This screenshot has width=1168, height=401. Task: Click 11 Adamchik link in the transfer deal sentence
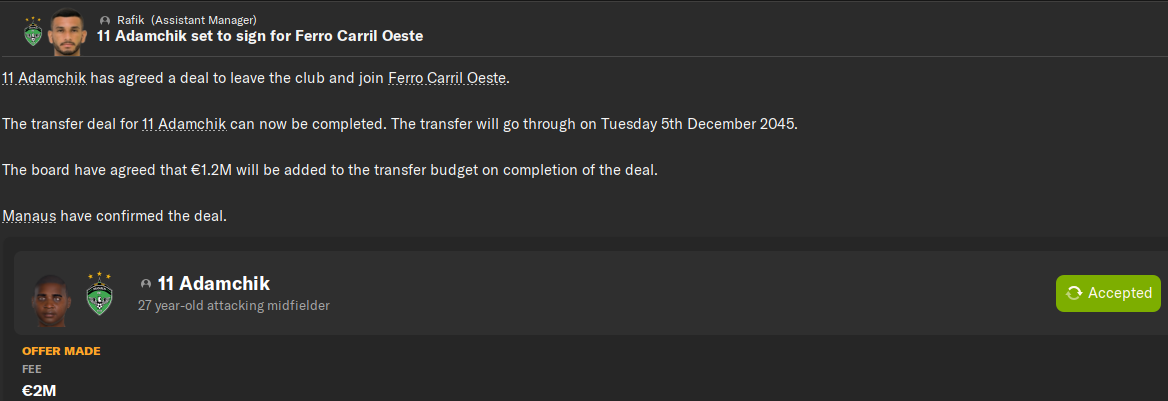coord(184,124)
